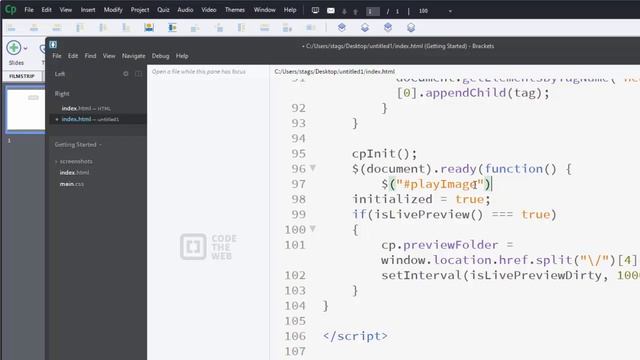Open the zoom level dropdown in Captivate
Image resolution: width=640 pixels, height=360 pixels.
(x=450, y=11)
